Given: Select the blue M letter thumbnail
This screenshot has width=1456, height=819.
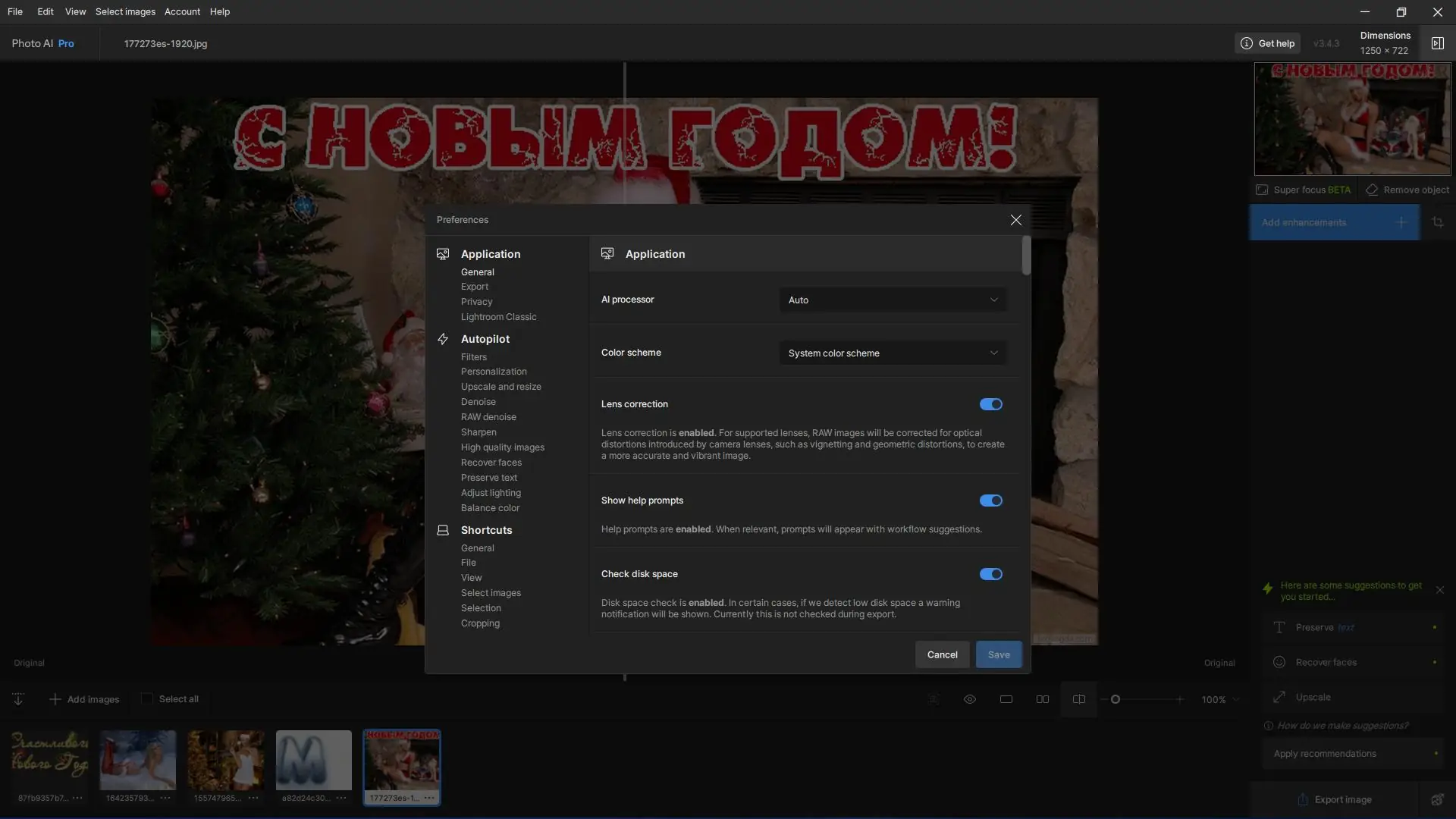Looking at the screenshot, I should click(x=313, y=761).
